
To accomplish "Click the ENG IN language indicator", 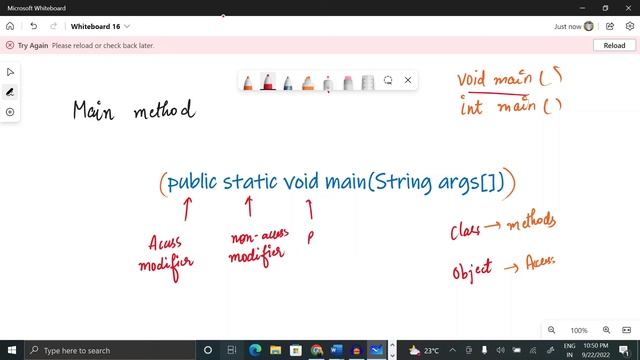I will pos(569,350).
